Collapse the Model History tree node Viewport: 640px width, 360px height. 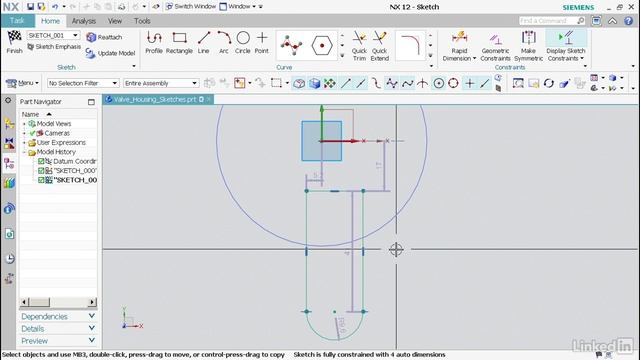[24, 152]
